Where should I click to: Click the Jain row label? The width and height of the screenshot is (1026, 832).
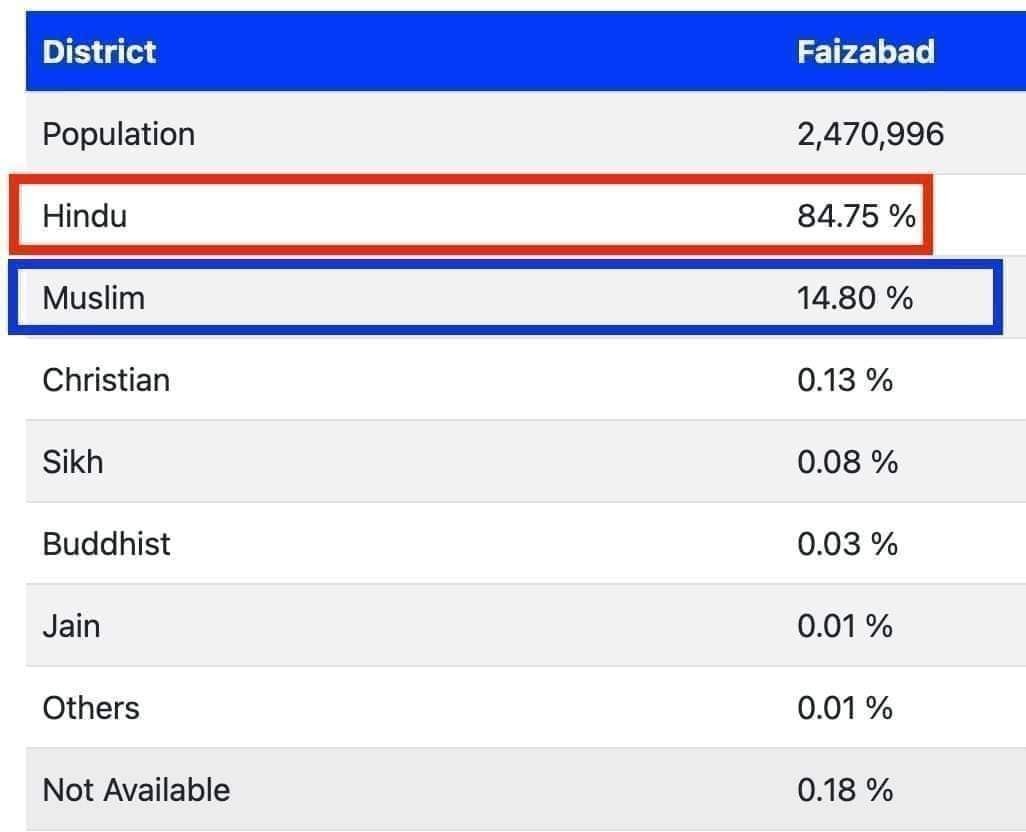[x=71, y=626]
